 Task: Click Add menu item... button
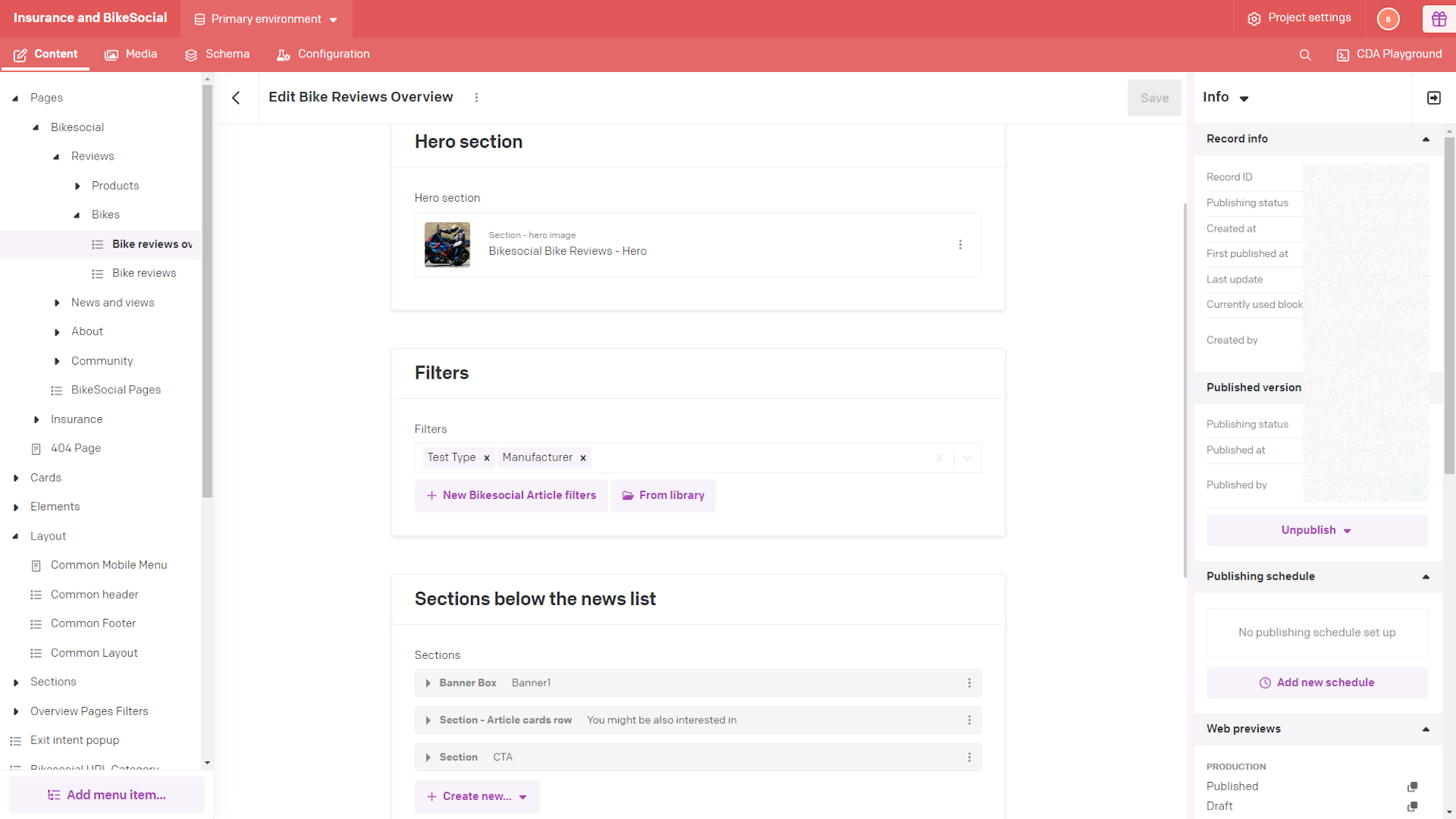click(106, 795)
